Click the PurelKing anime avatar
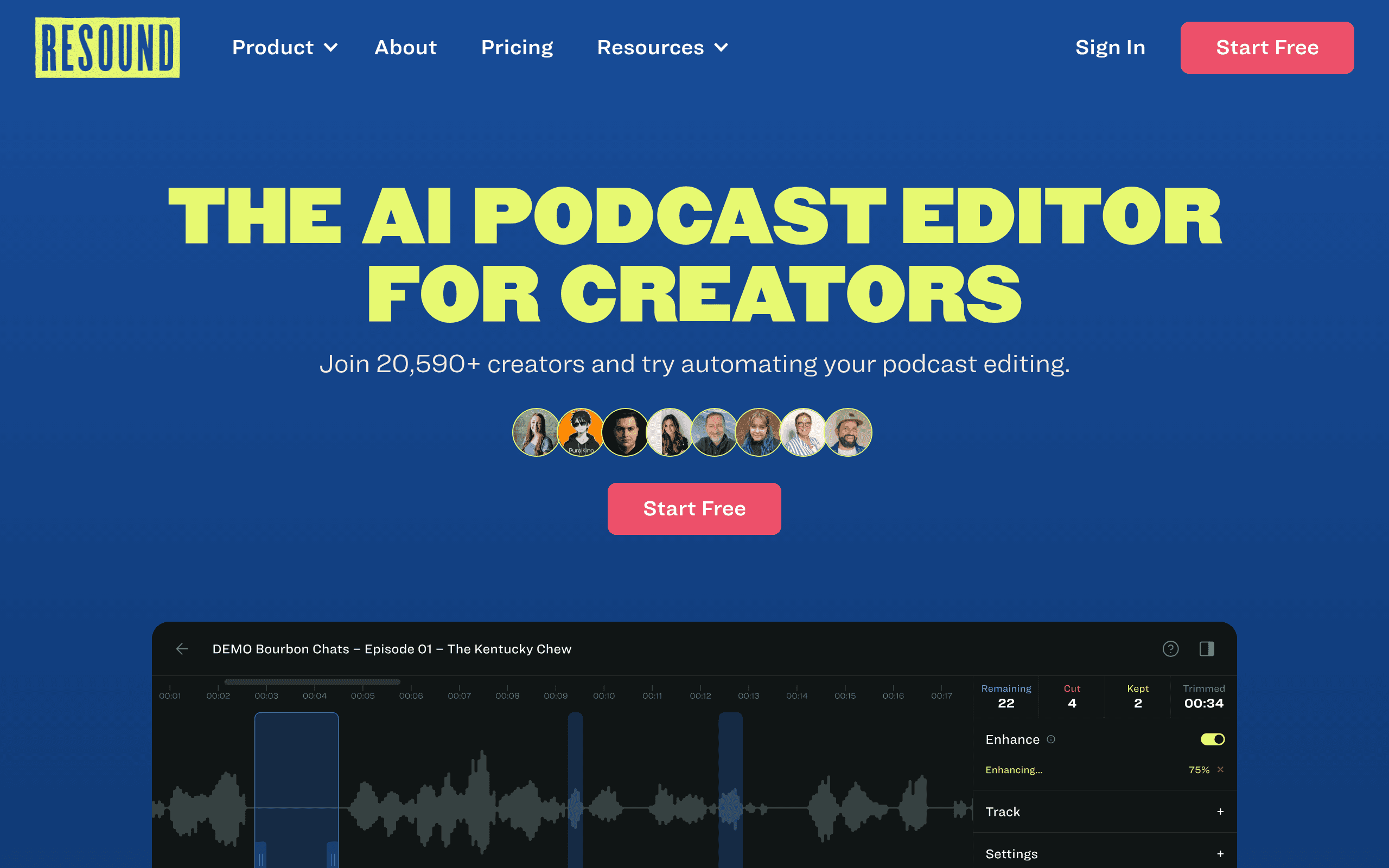 pos(581,432)
